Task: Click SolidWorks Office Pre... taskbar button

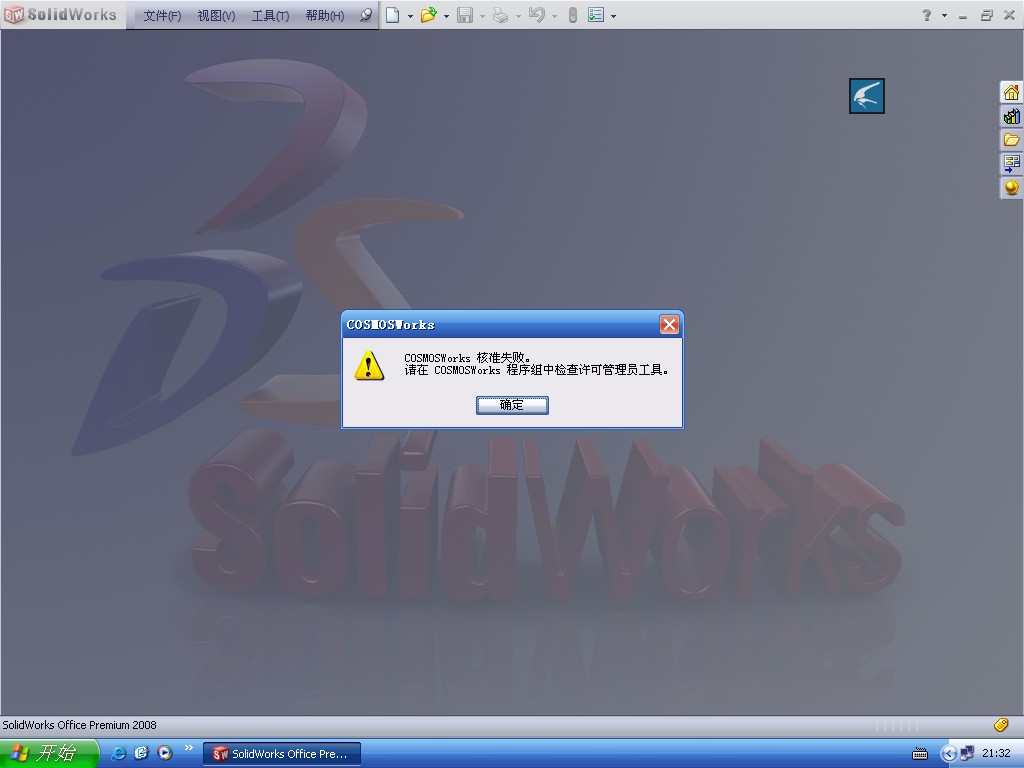Action: (x=281, y=754)
